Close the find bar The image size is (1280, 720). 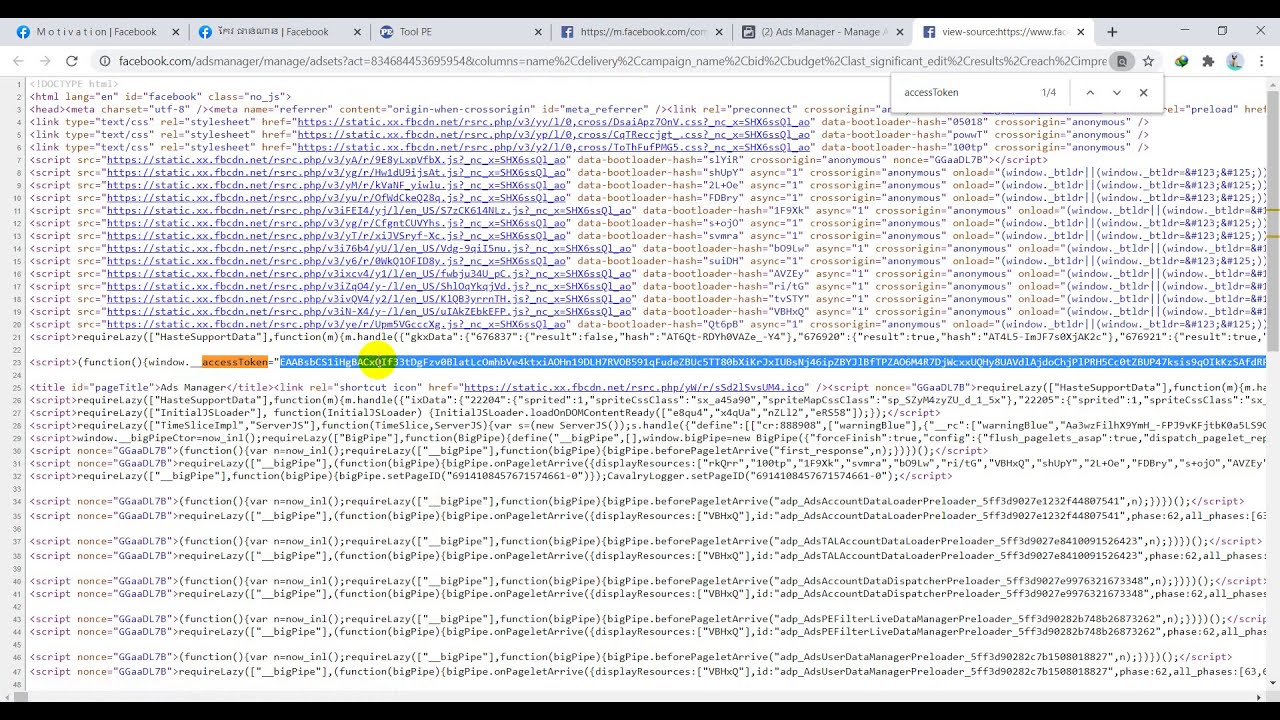coord(1144,92)
